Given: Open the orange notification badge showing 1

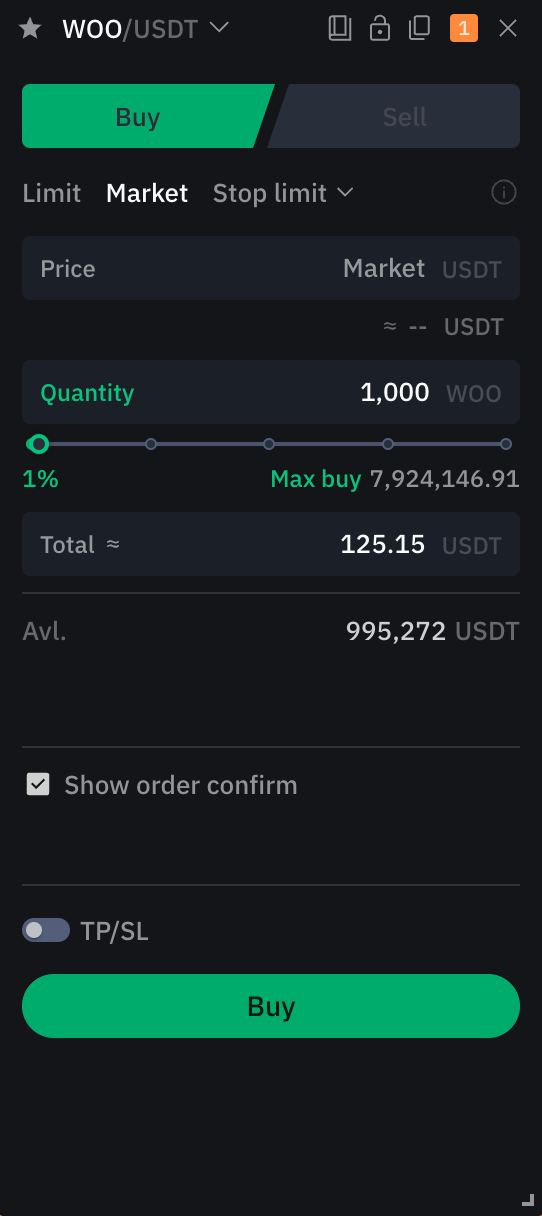Looking at the screenshot, I should [x=464, y=28].
